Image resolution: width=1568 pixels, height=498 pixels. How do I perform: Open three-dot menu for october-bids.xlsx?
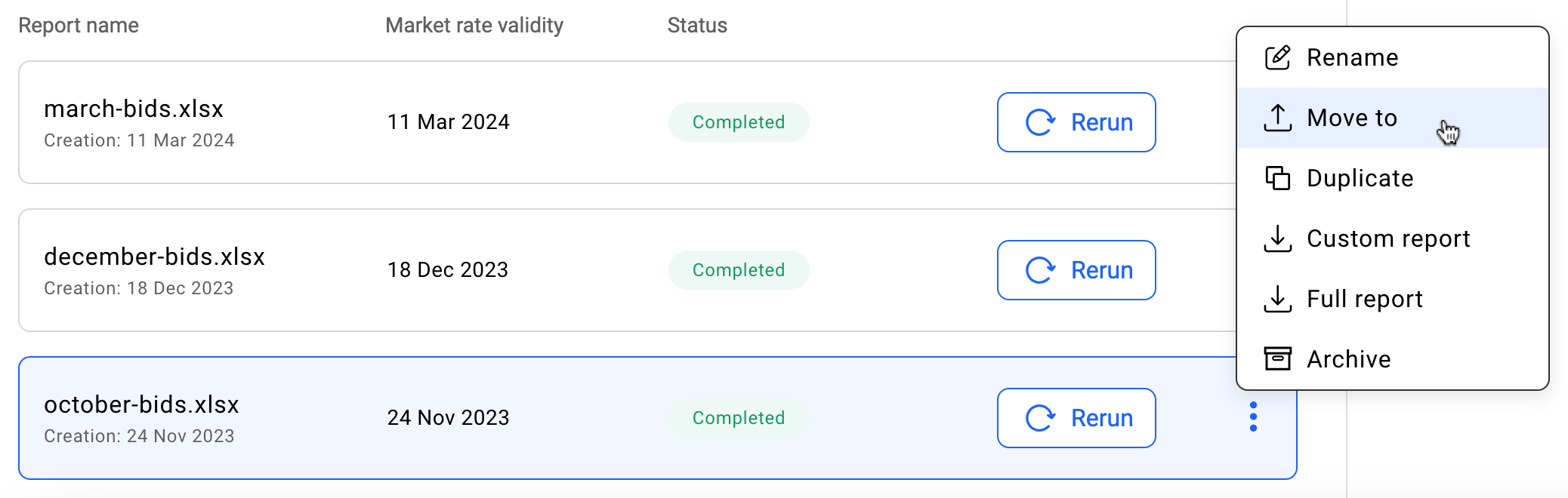[1253, 417]
